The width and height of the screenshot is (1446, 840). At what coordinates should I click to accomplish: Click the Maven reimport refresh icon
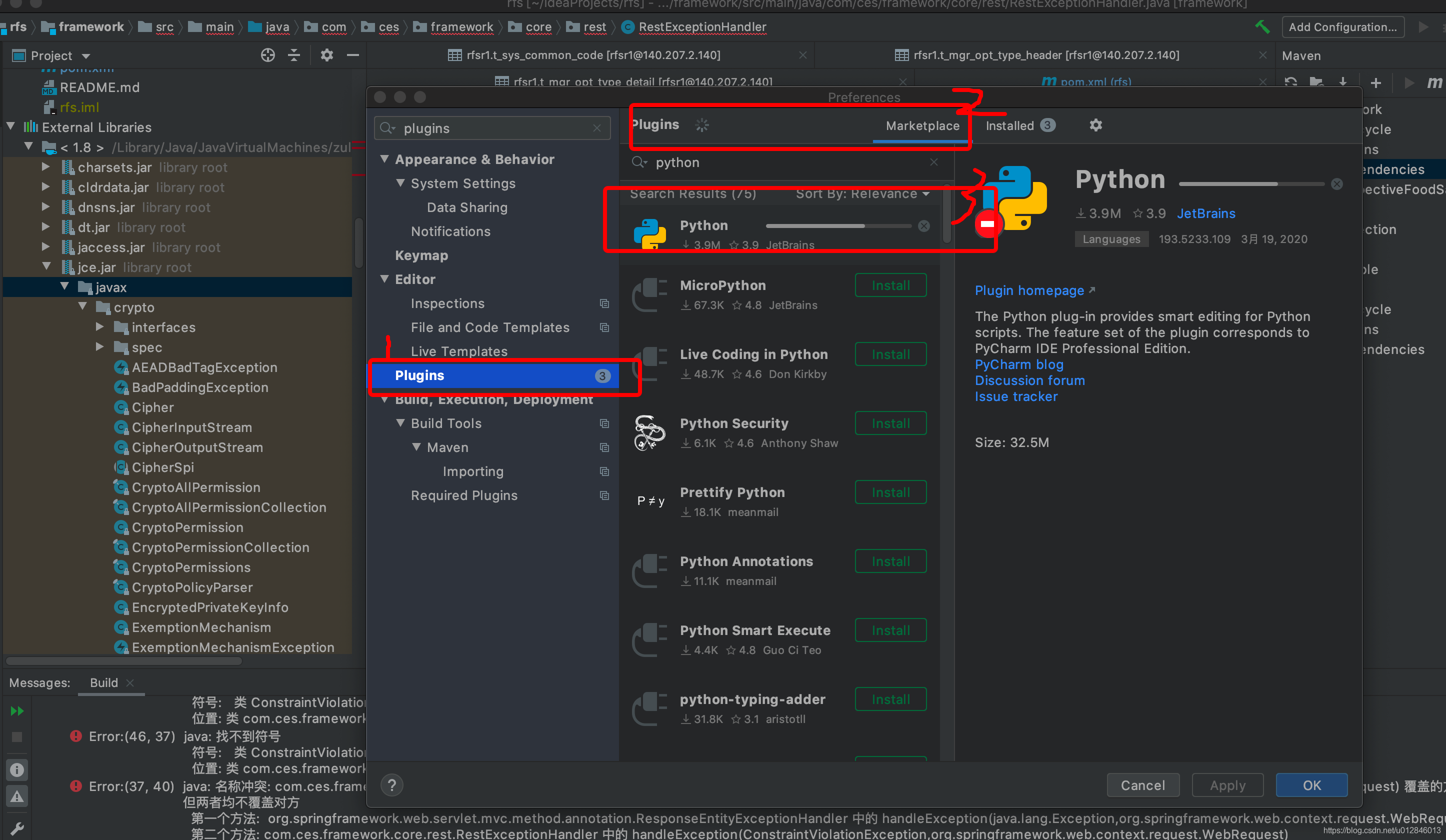pos(1291,82)
